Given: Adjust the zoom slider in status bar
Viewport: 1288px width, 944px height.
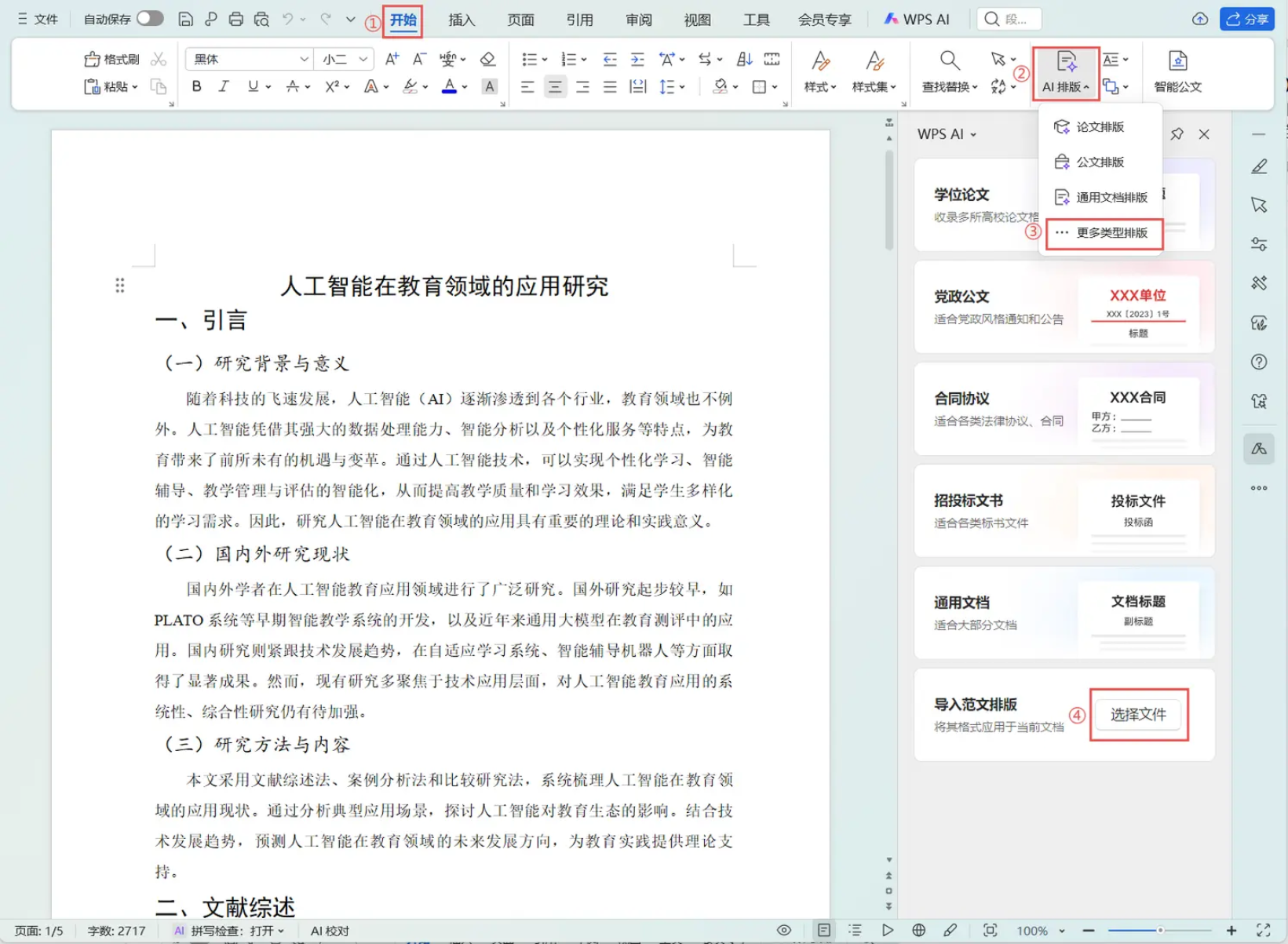Looking at the screenshot, I should coord(1159,931).
